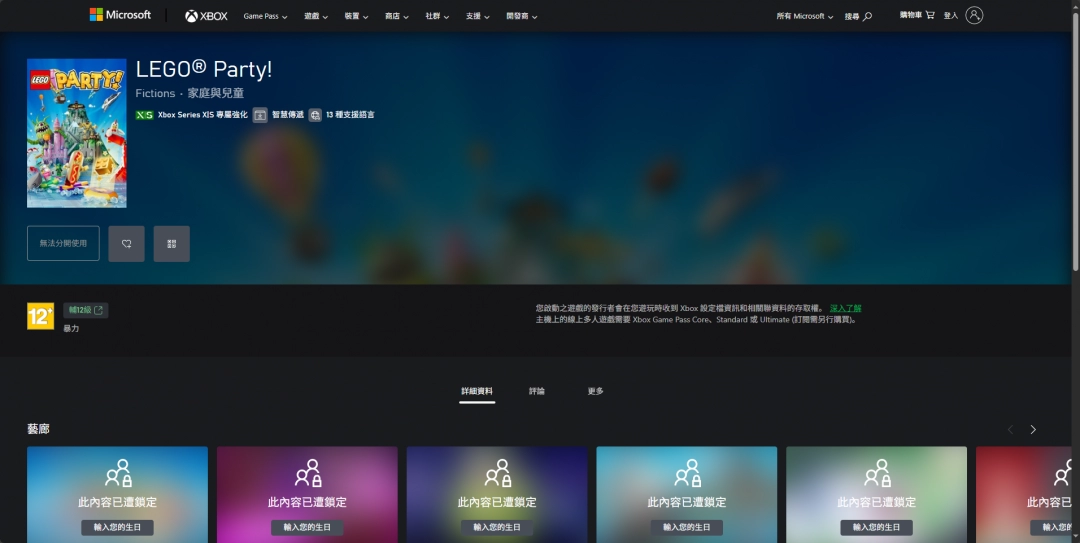
Task: Select the 家庭與兒童 category link
Action: [x=216, y=93]
